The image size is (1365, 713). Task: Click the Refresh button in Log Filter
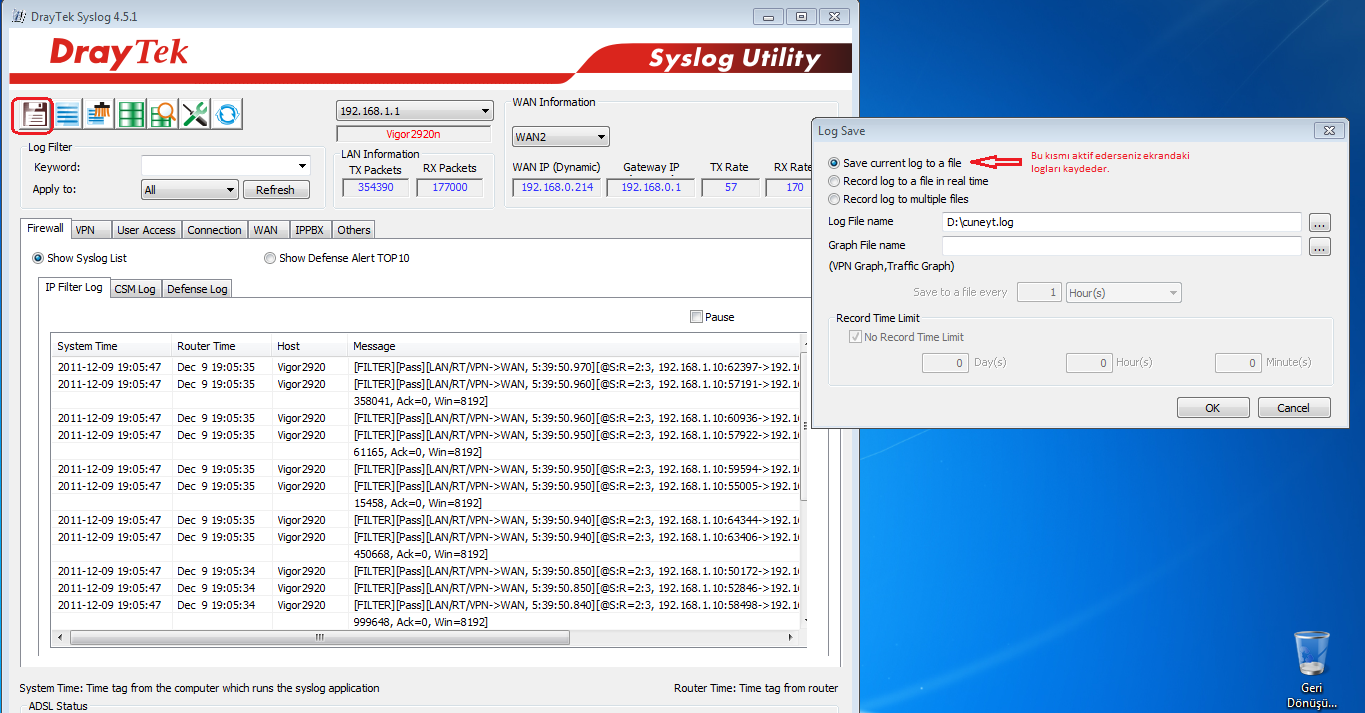275,190
